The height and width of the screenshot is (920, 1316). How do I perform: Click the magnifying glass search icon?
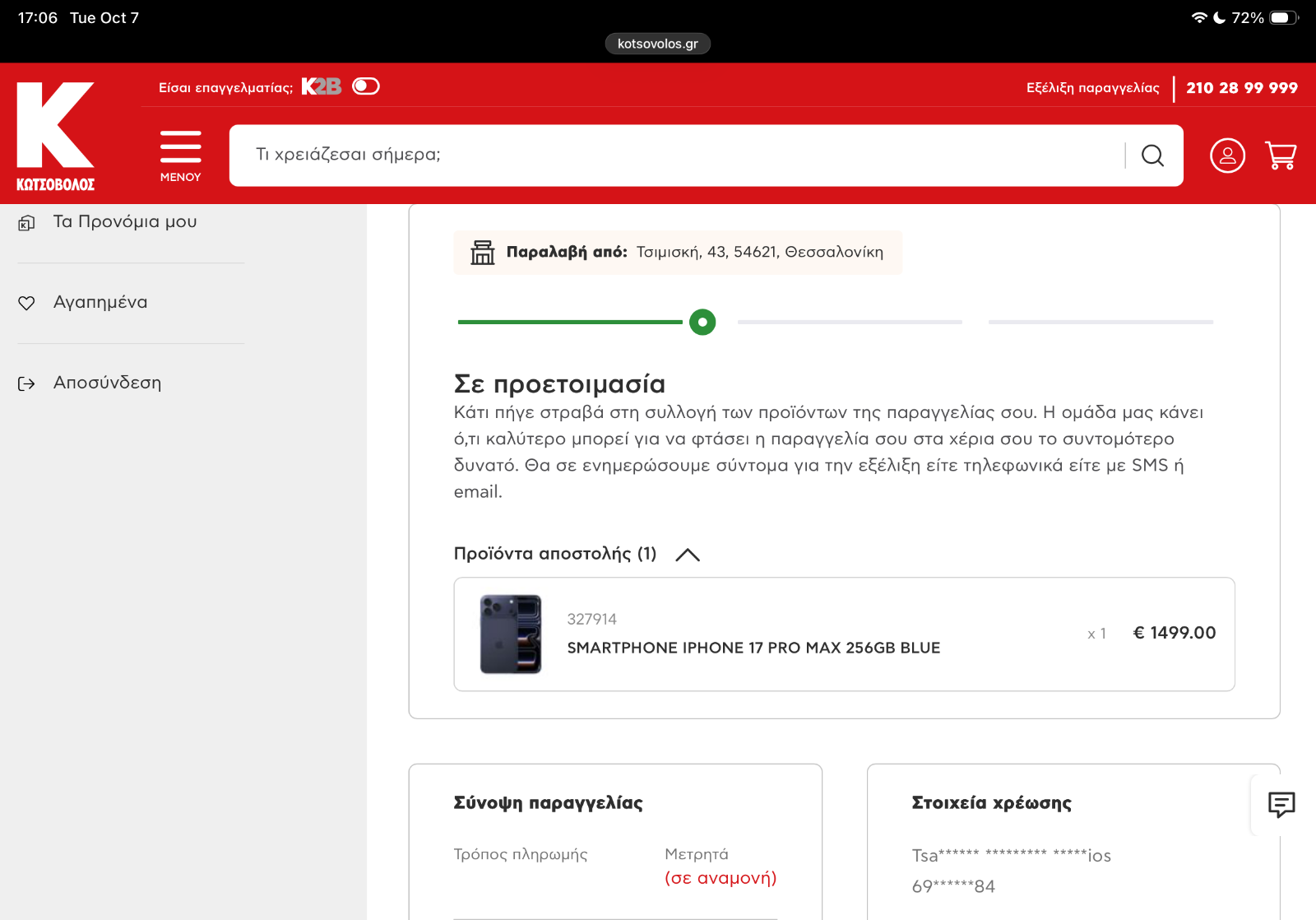[1152, 156]
